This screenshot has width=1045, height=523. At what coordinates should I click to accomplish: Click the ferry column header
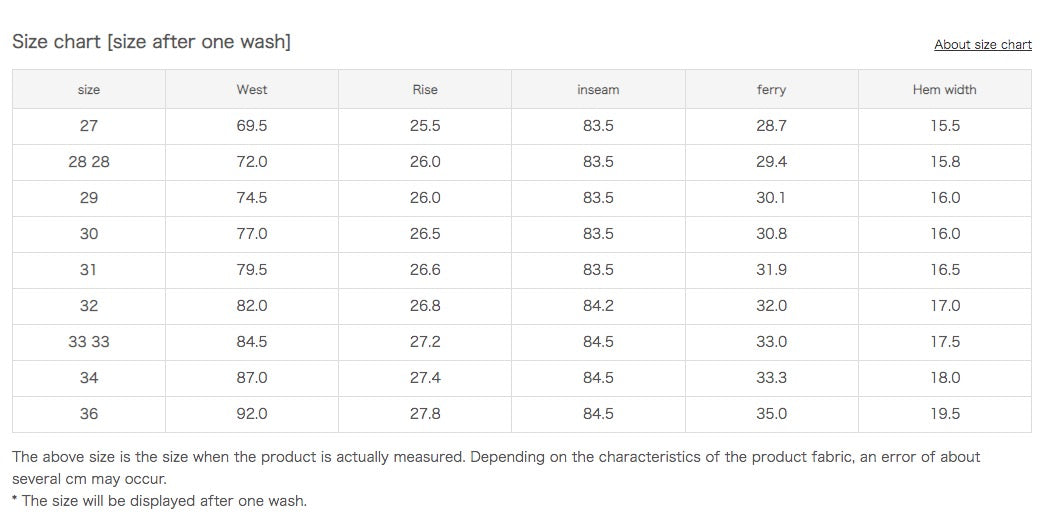(x=771, y=90)
